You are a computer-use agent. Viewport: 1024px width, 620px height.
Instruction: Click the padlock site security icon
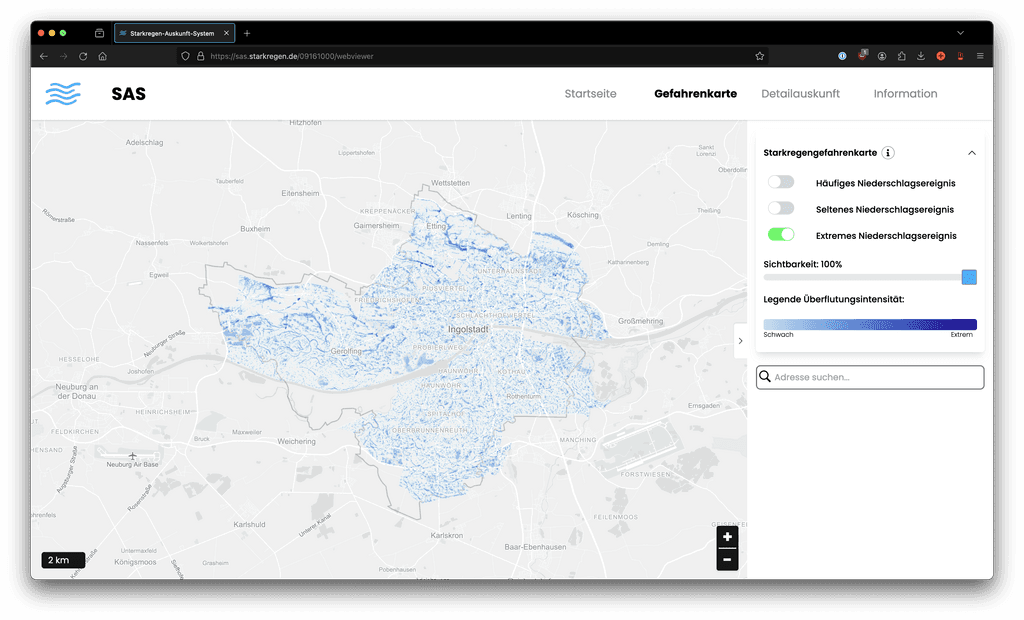[x=200, y=56]
